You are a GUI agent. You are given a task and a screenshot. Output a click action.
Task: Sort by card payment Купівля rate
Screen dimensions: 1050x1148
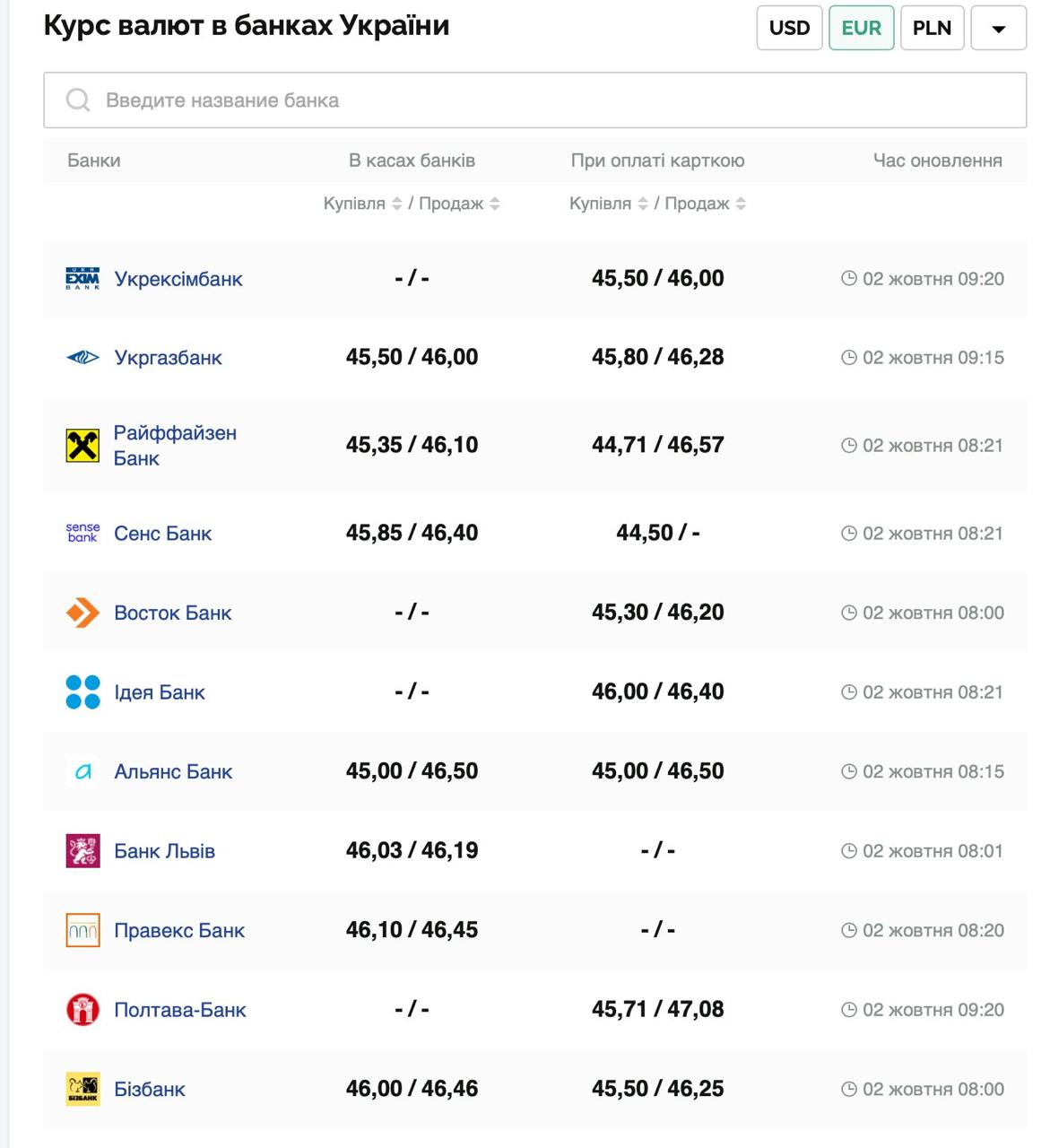pos(642,204)
